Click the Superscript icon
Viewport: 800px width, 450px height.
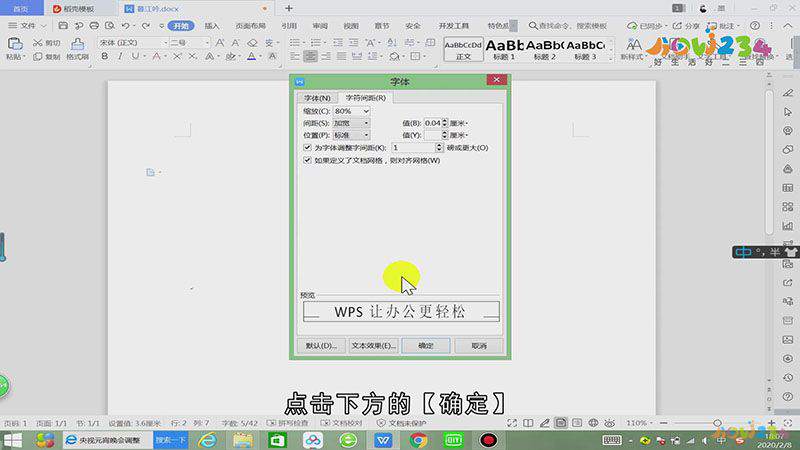[177, 56]
